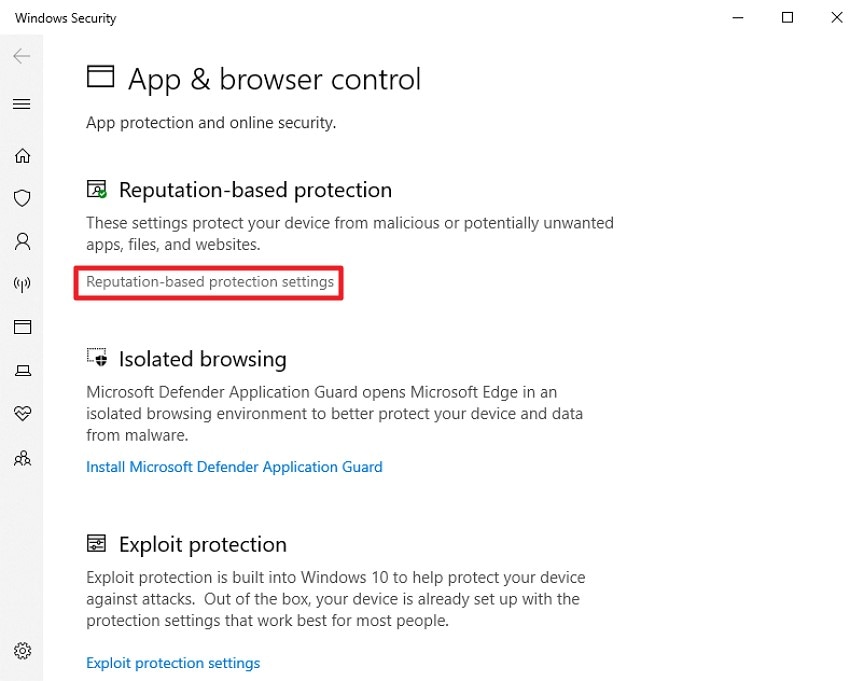
Task: Click the App & browser control page icon
Action: tap(100, 76)
